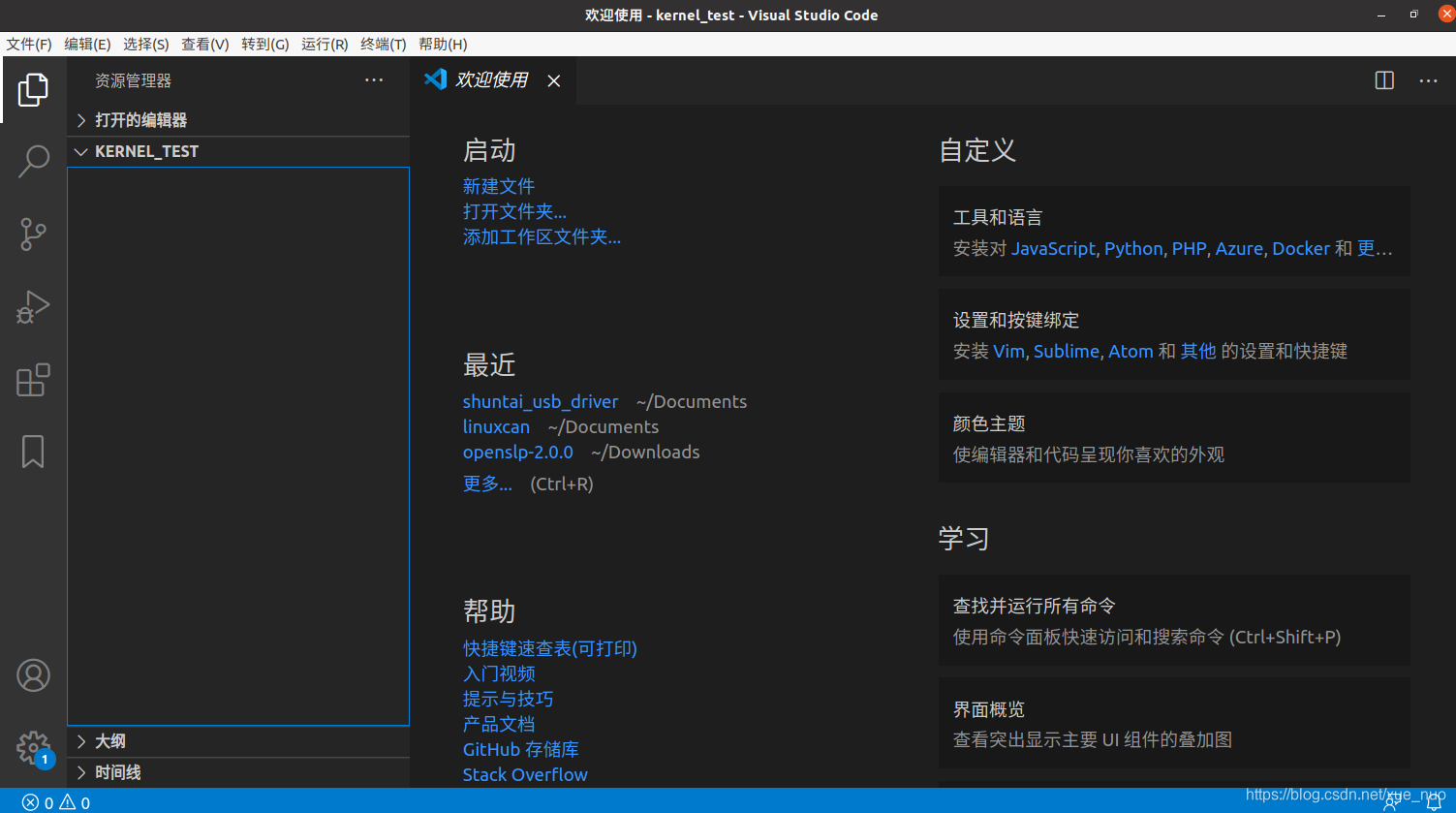Install PHP language support link
The height and width of the screenshot is (813, 1456).
[x=1189, y=248]
